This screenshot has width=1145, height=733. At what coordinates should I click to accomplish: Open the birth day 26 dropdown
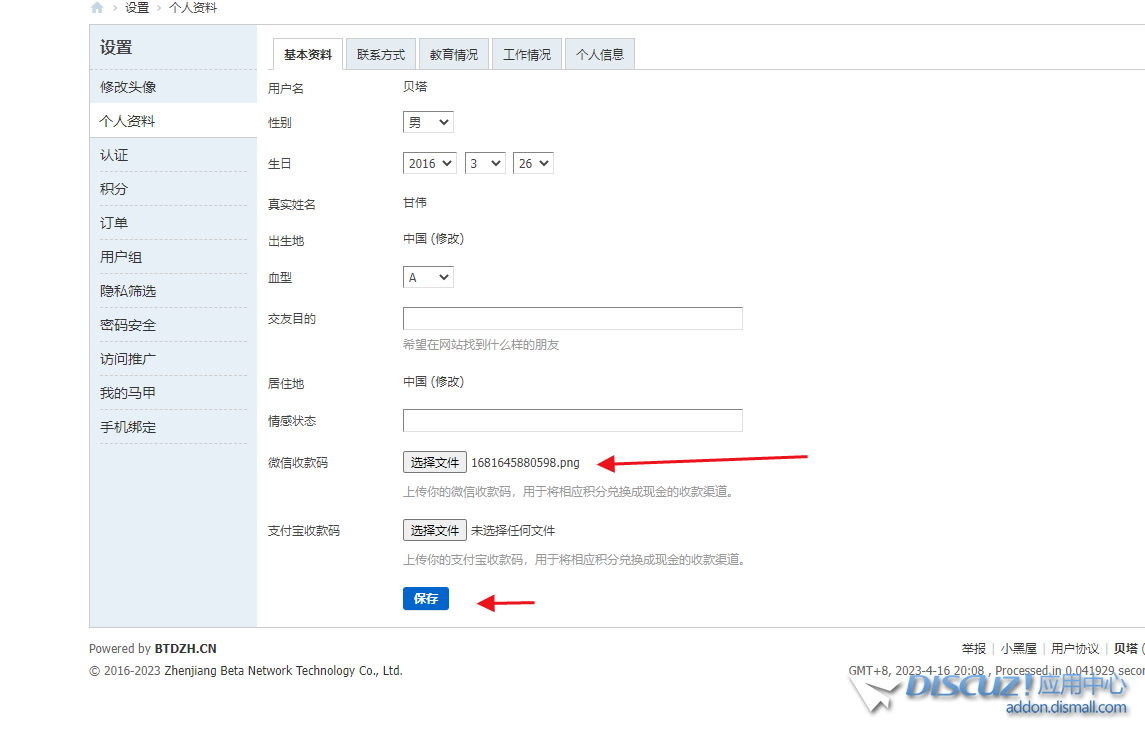[x=532, y=162]
